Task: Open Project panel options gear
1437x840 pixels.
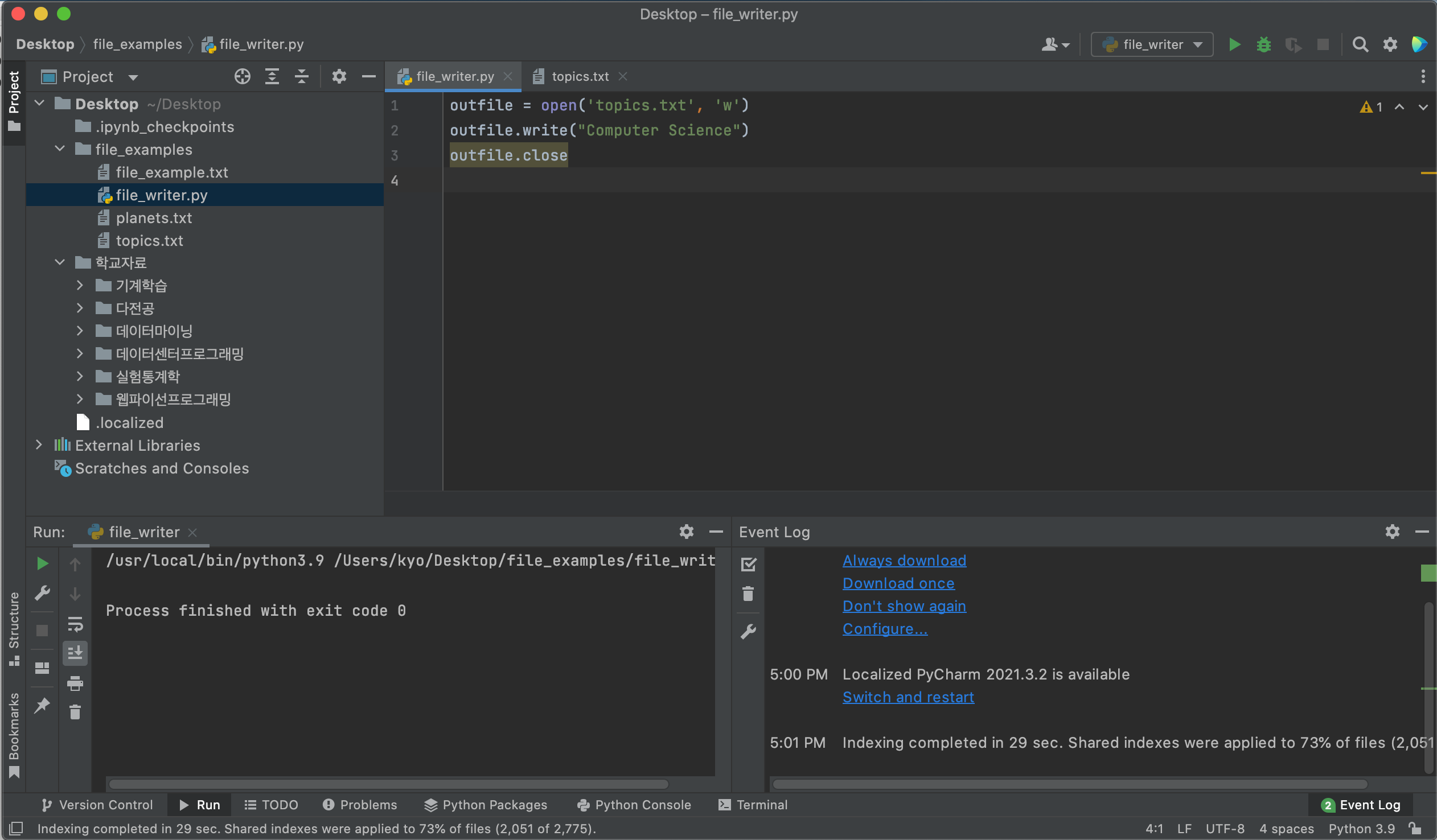Action: pos(339,76)
